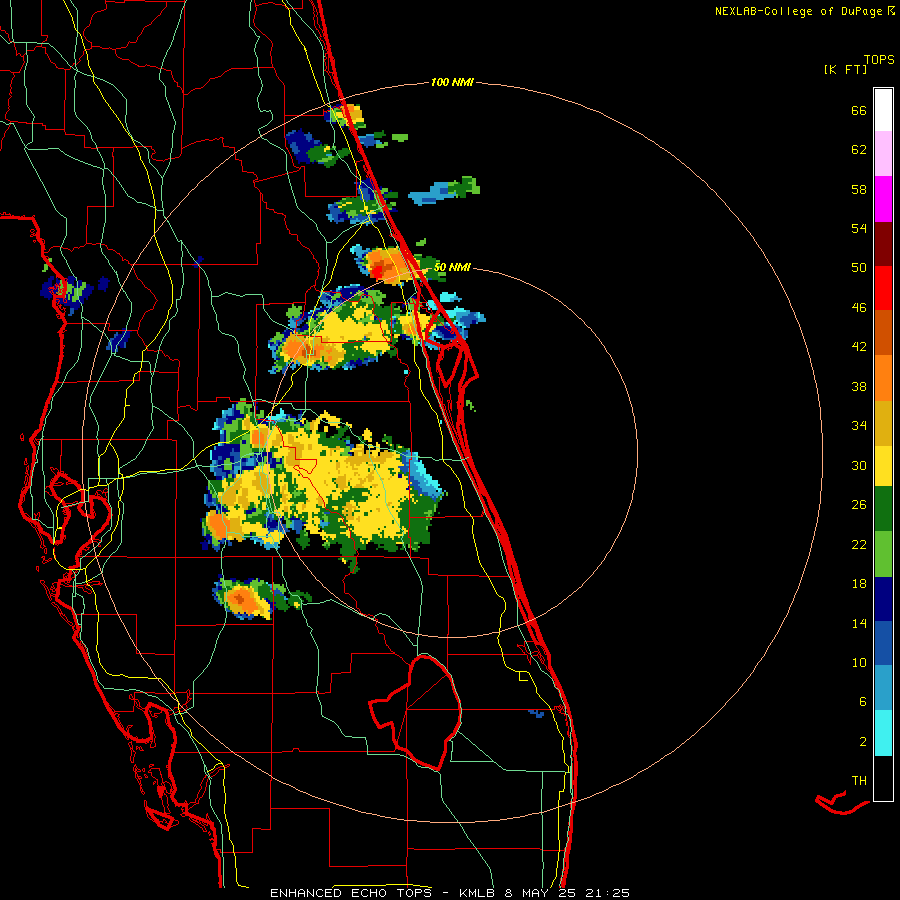
Task: Click the TOPS legend title
Action: [879, 59]
